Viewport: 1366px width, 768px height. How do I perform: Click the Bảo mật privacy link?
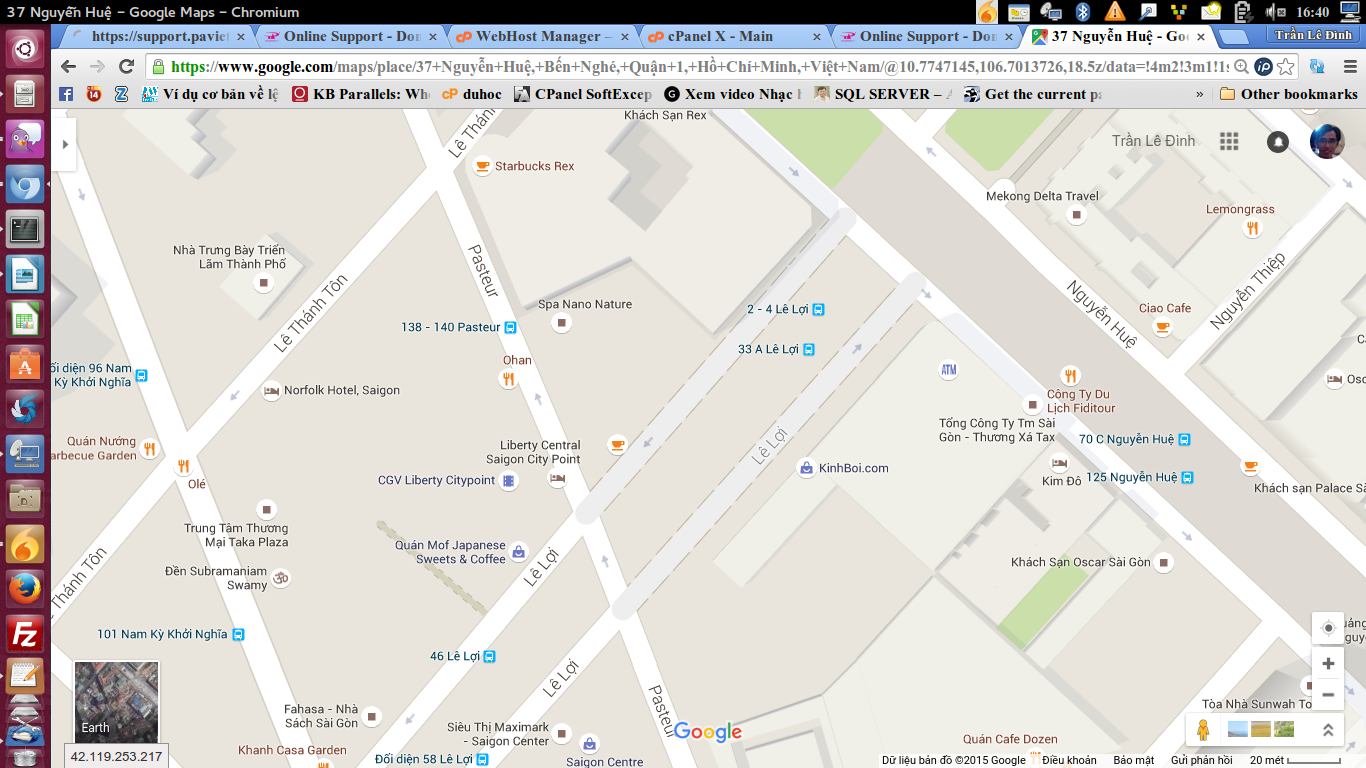point(1134,760)
